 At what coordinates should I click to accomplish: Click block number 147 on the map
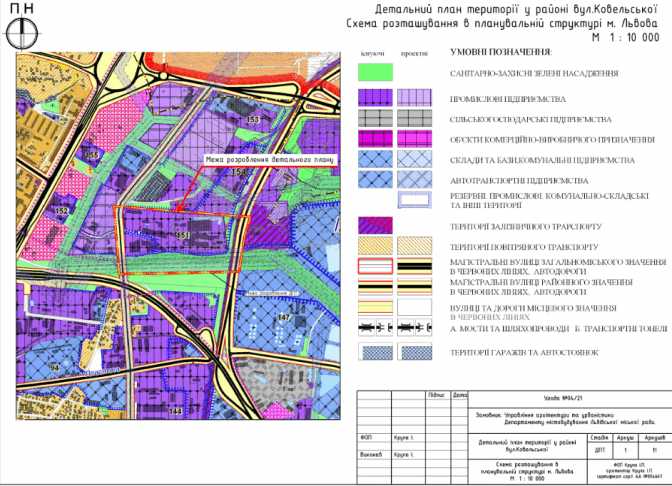283,316
